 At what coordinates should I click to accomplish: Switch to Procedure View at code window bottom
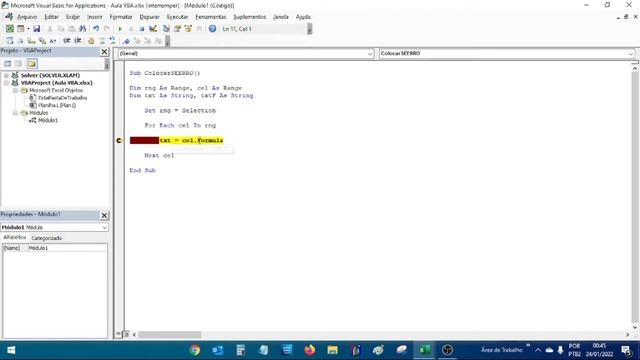point(118,334)
